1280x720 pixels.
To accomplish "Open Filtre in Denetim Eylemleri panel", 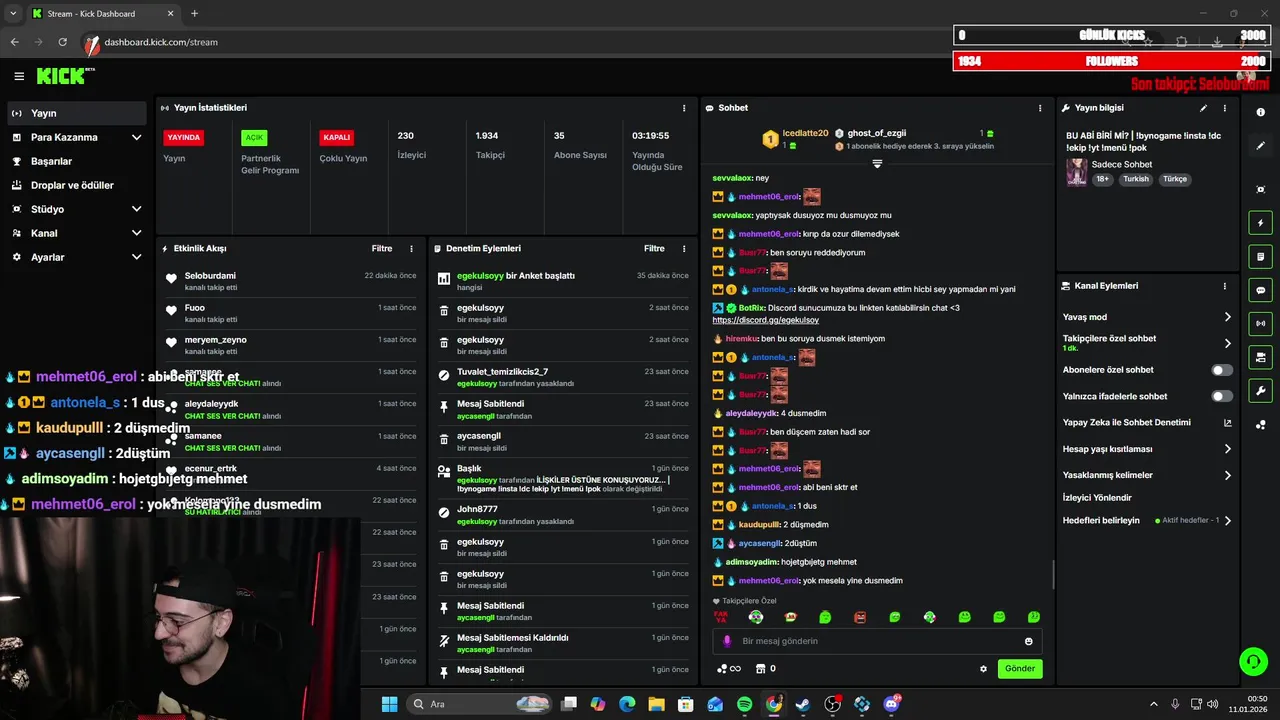I will 654,248.
